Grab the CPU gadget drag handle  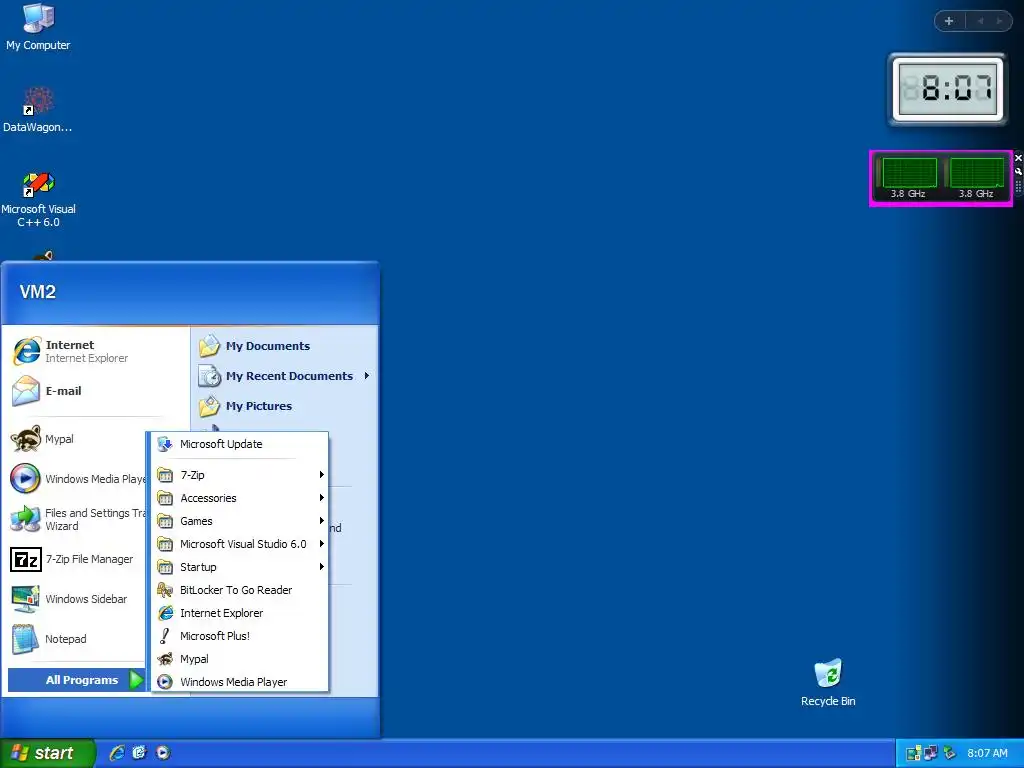1018,186
